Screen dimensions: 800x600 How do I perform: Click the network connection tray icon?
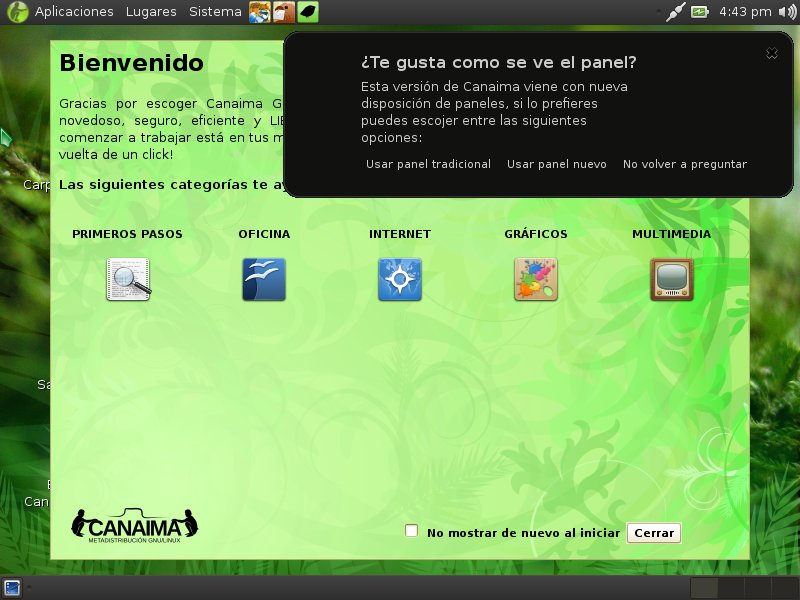(675, 12)
